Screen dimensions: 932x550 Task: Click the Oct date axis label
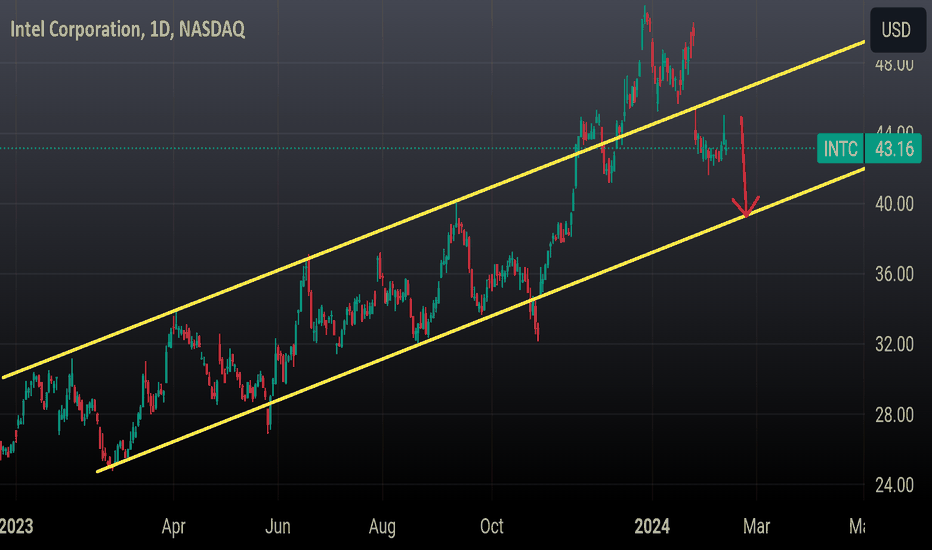[492, 527]
